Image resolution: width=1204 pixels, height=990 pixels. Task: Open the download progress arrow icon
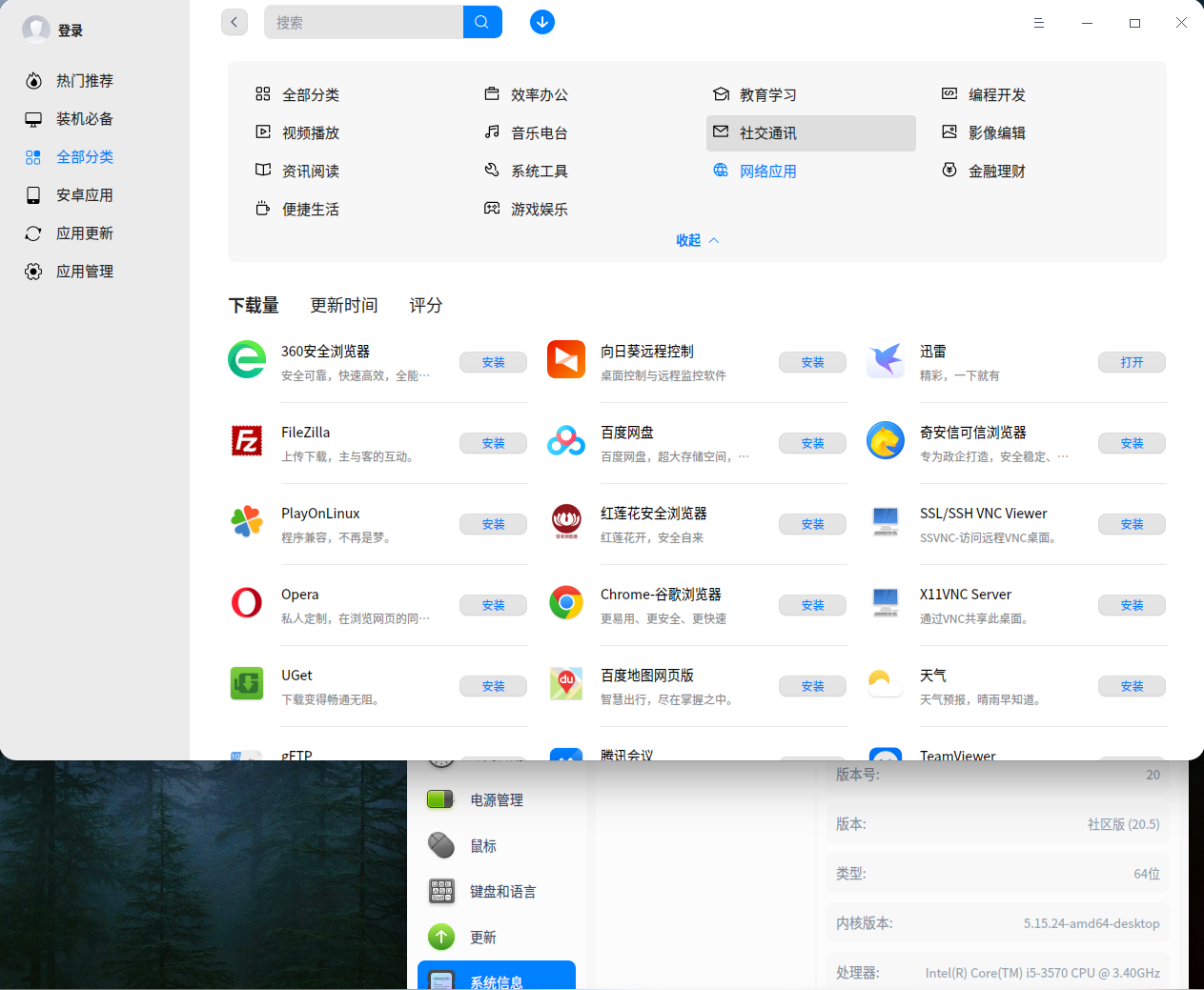click(541, 21)
